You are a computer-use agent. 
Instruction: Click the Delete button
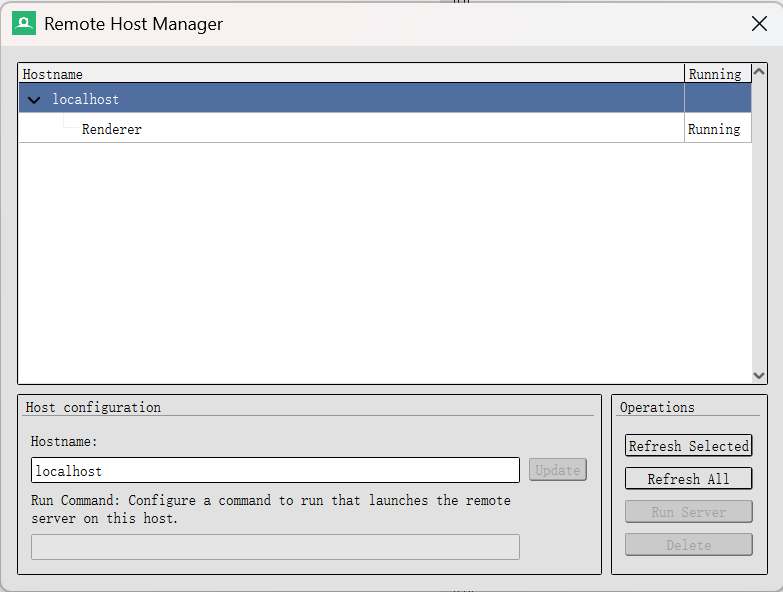click(688, 545)
